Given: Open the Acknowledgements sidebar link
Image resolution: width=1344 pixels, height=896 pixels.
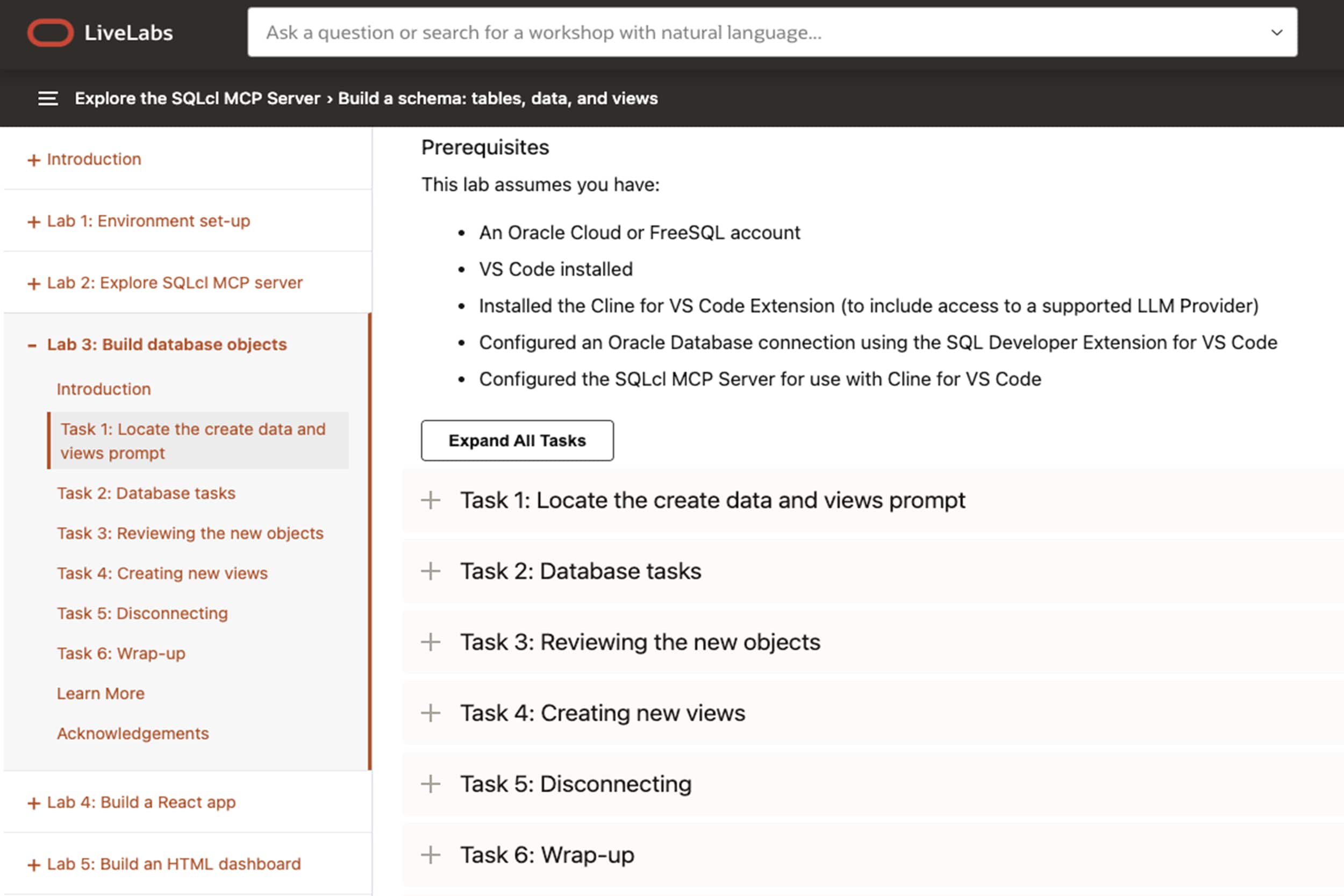Looking at the screenshot, I should coord(133,733).
